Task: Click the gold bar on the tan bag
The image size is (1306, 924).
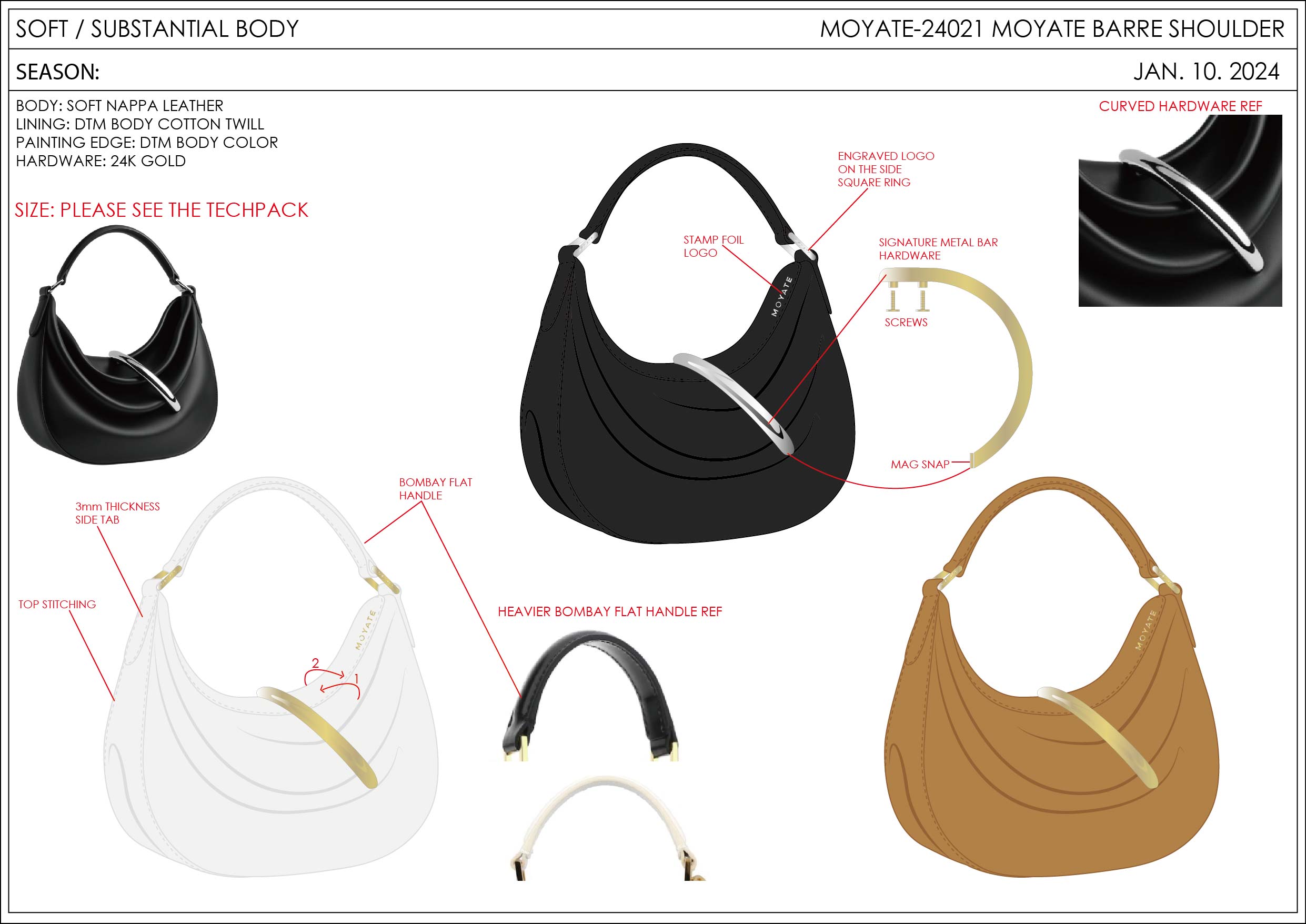Action: [x=1098, y=737]
